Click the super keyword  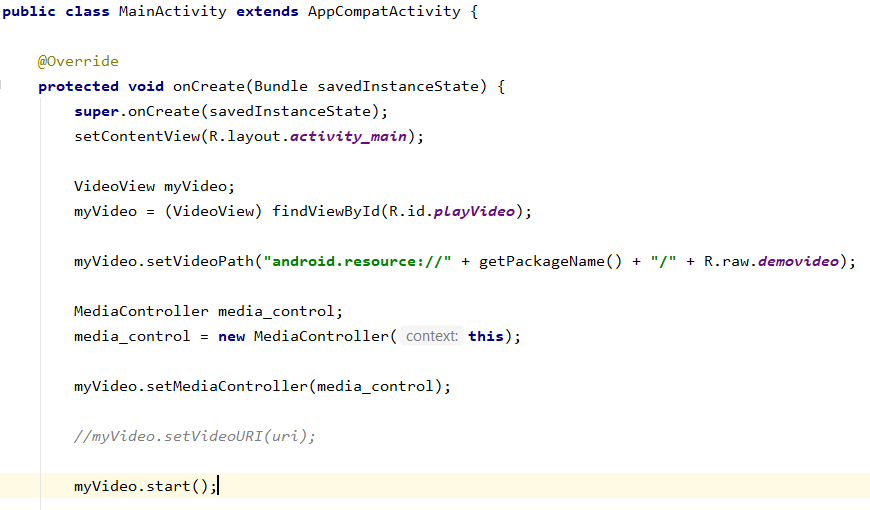(x=96, y=112)
